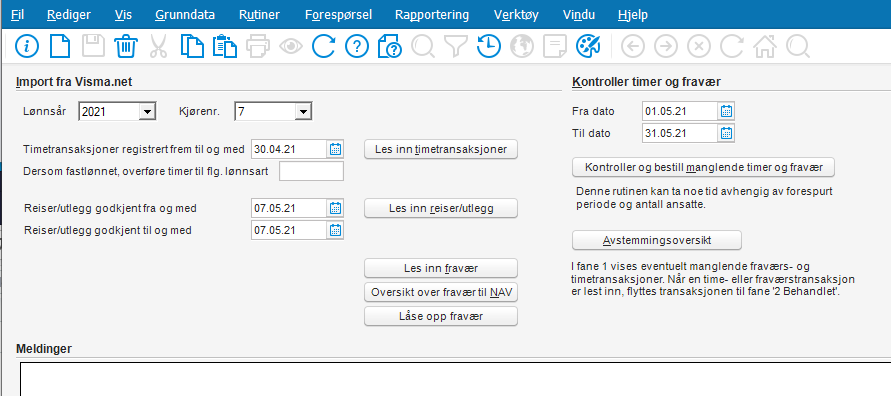This screenshot has width=891, height=396.
Task: Create new document with blank page icon
Action: pyautogui.click(x=60, y=46)
